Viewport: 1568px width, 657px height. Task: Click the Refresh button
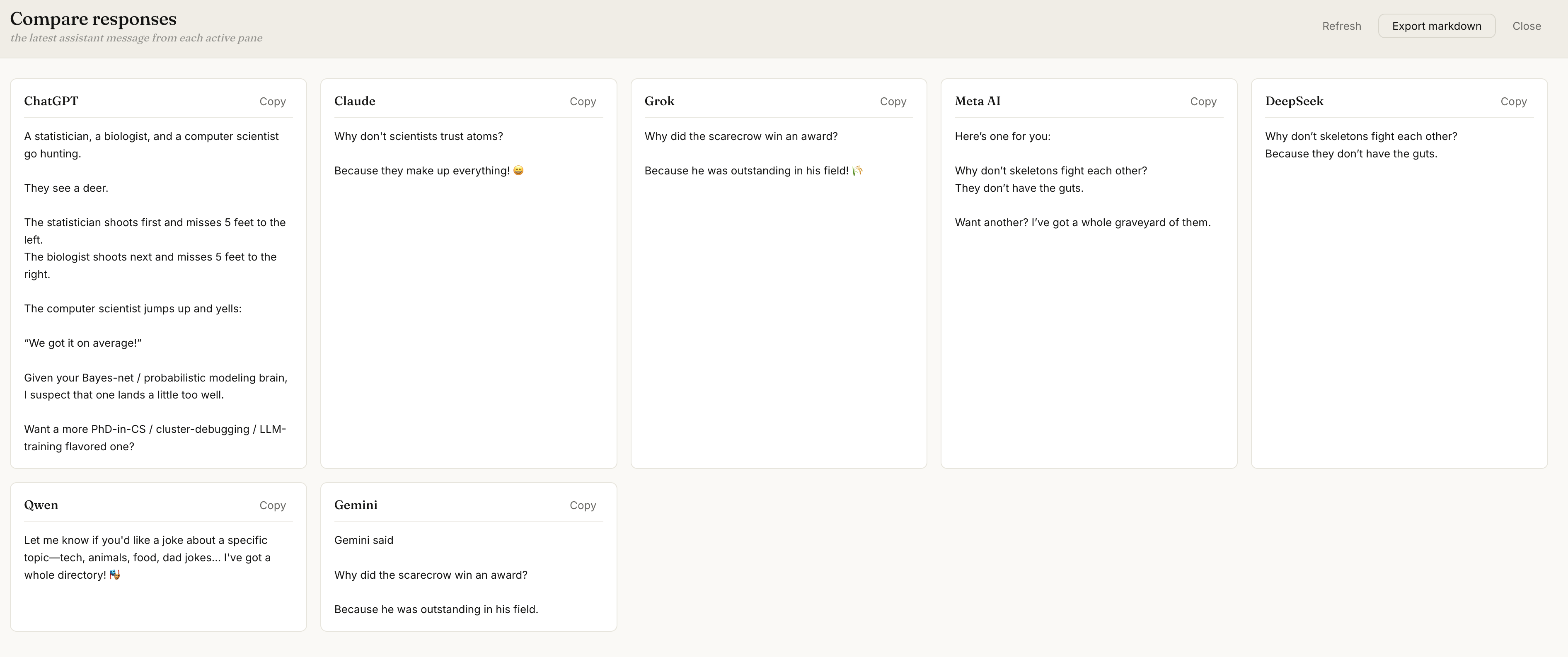click(x=1341, y=26)
